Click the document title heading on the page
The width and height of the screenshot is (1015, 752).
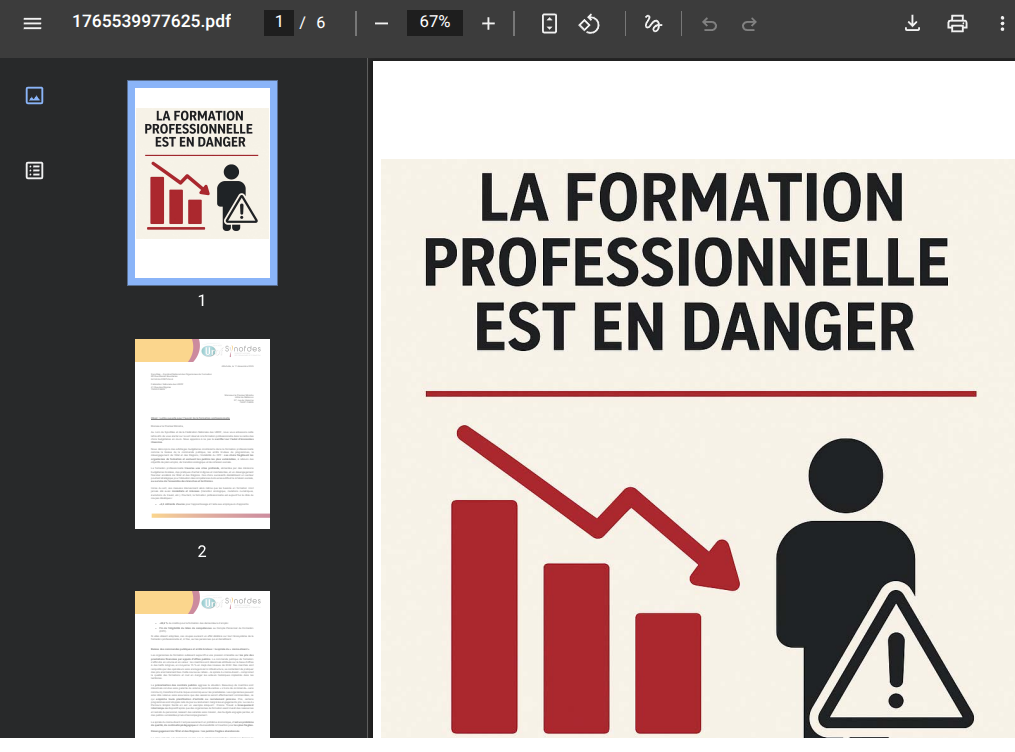[685, 262]
